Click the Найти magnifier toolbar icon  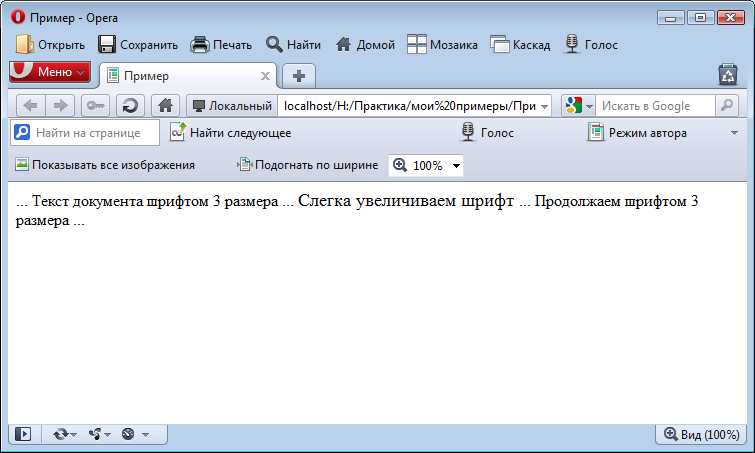point(274,44)
